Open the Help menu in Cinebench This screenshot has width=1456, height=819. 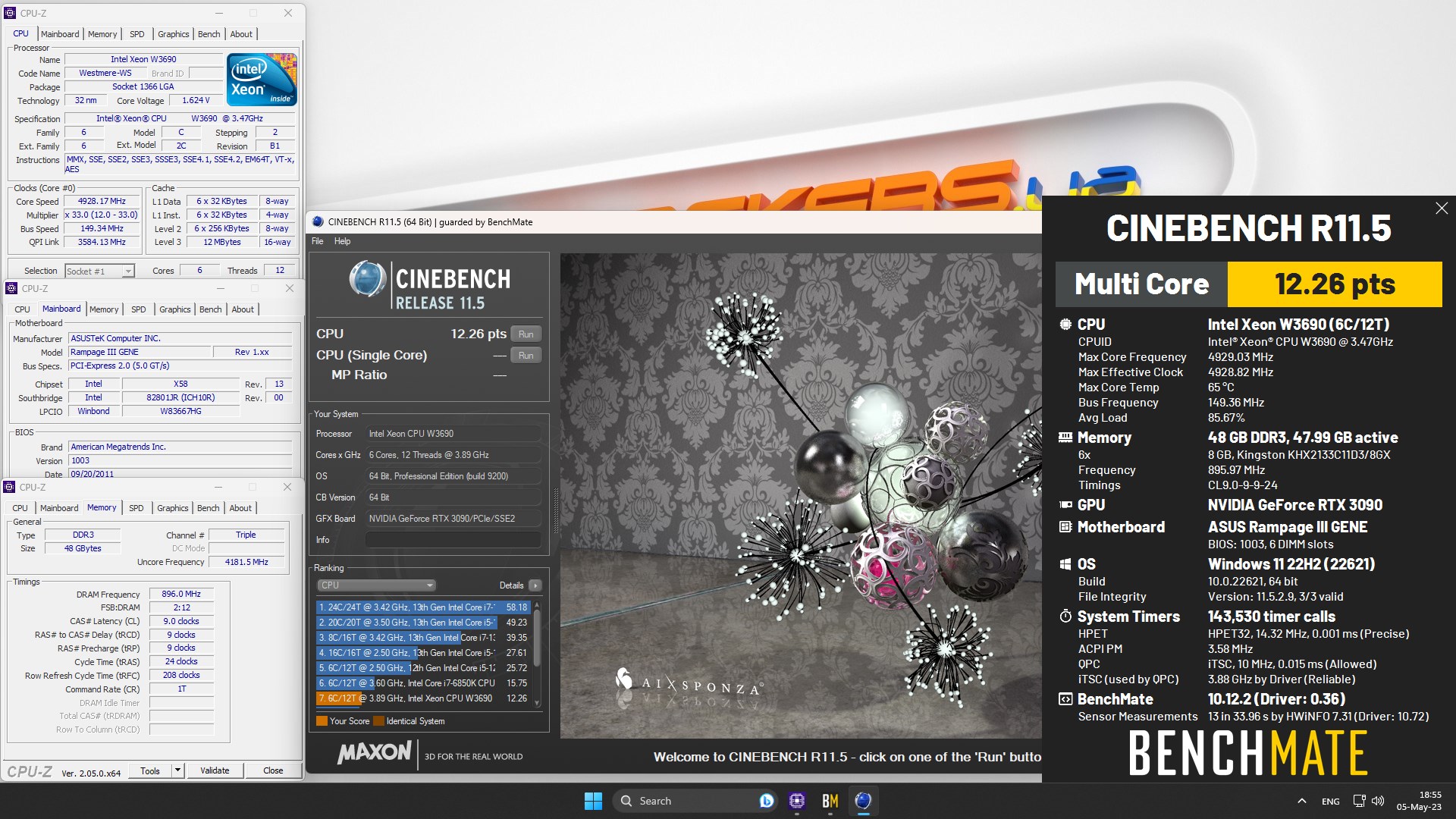pos(343,241)
